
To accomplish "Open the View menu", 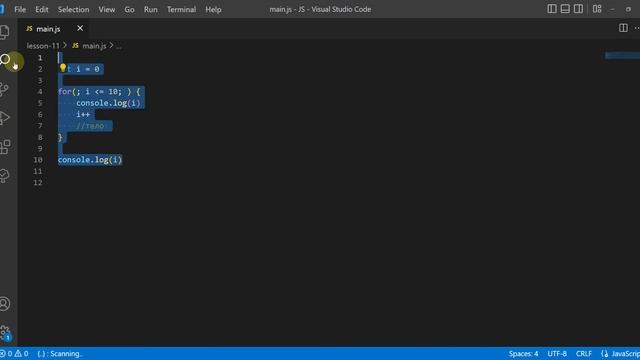I will click(107, 9).
